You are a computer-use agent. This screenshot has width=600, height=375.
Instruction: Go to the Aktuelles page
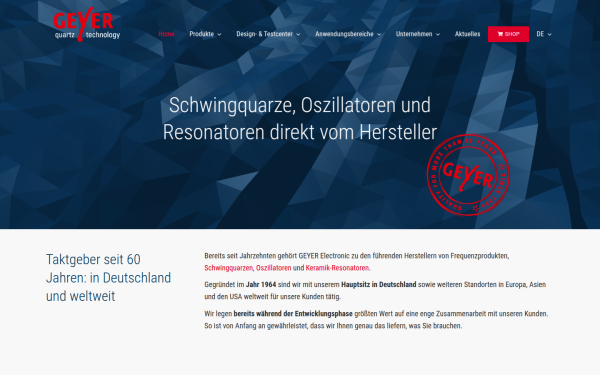(x=467, y=34)
